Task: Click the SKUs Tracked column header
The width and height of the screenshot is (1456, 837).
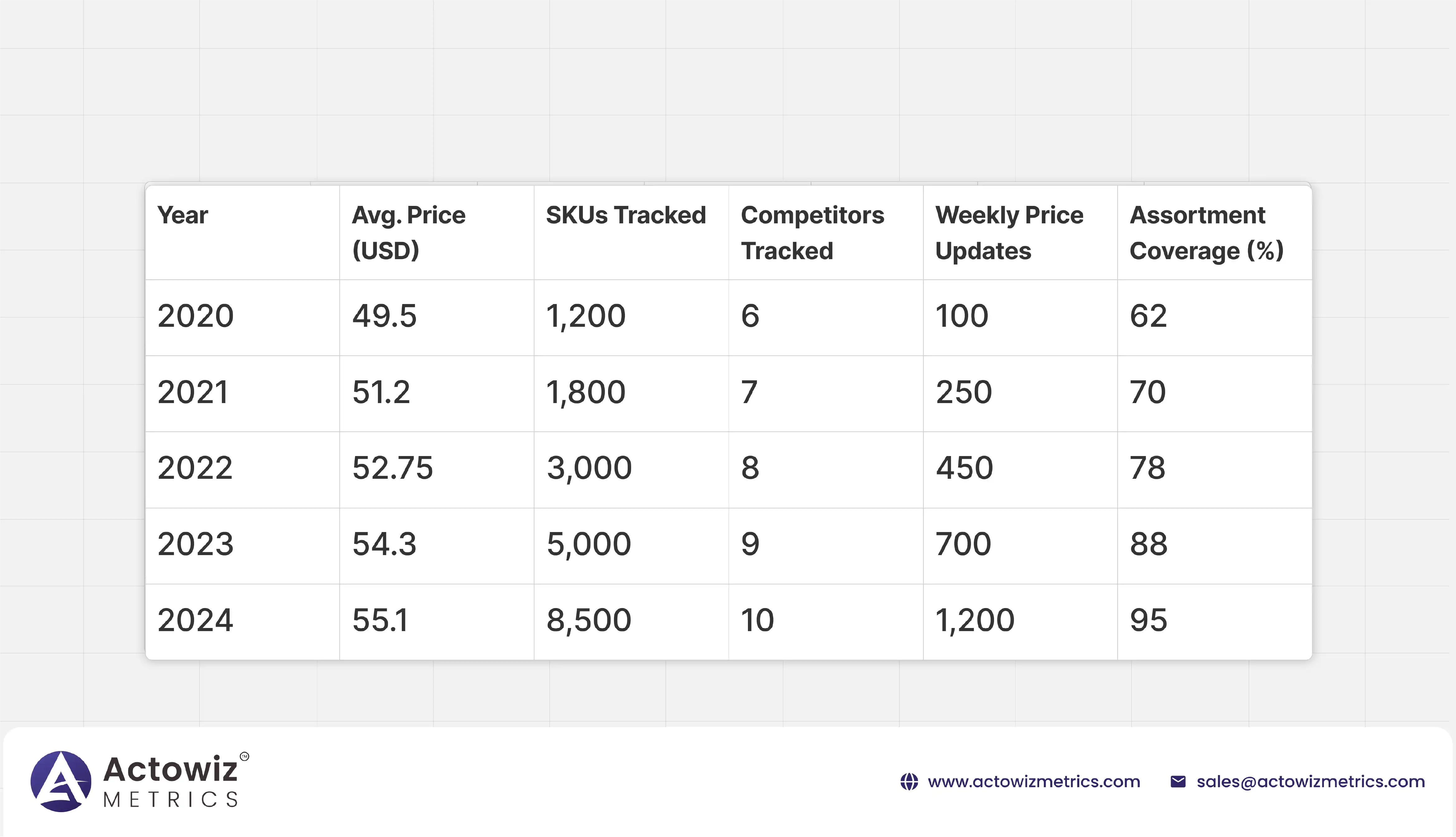Action: (x=626, y=216)
